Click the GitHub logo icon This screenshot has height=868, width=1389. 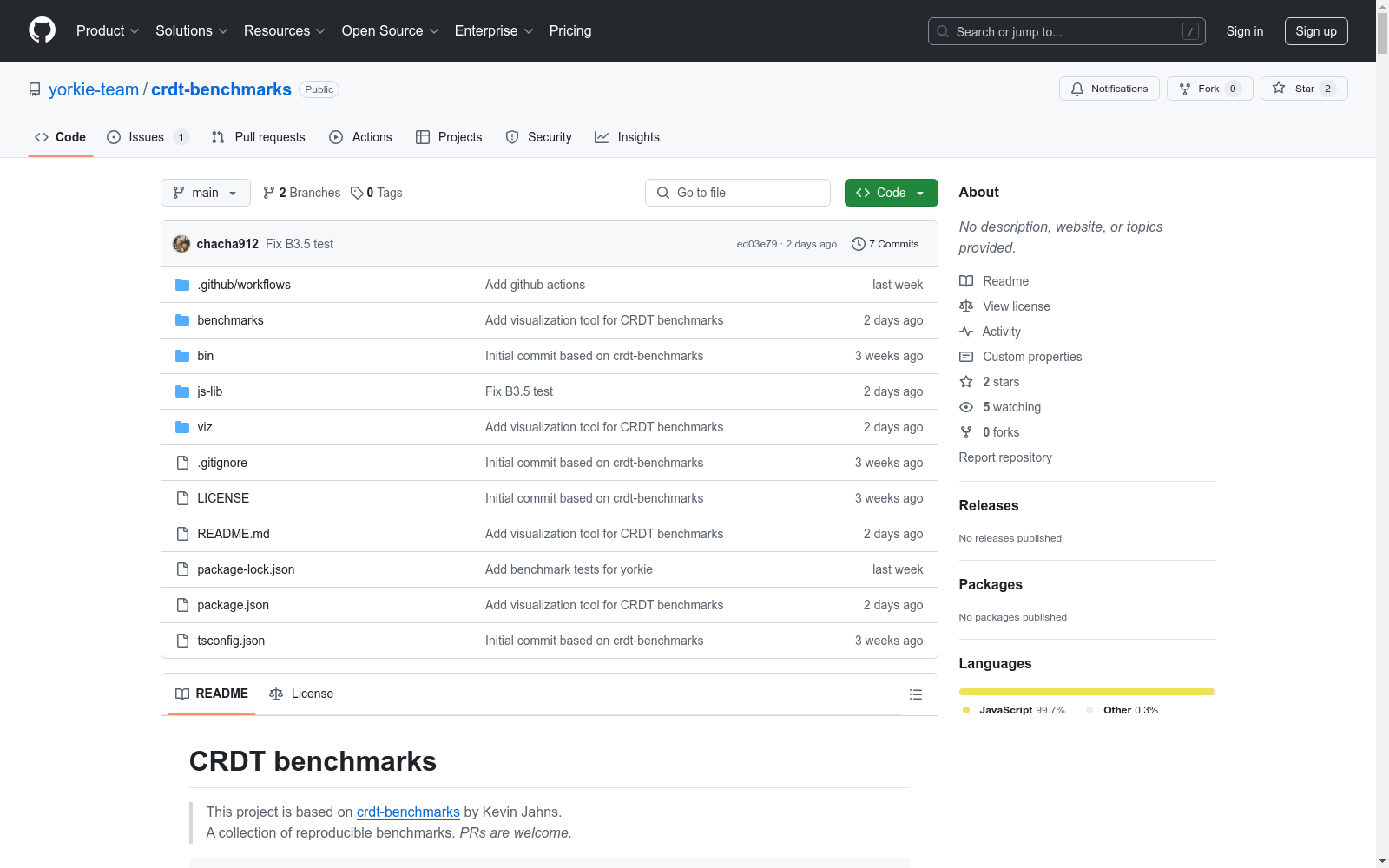[x=42, y=30]
